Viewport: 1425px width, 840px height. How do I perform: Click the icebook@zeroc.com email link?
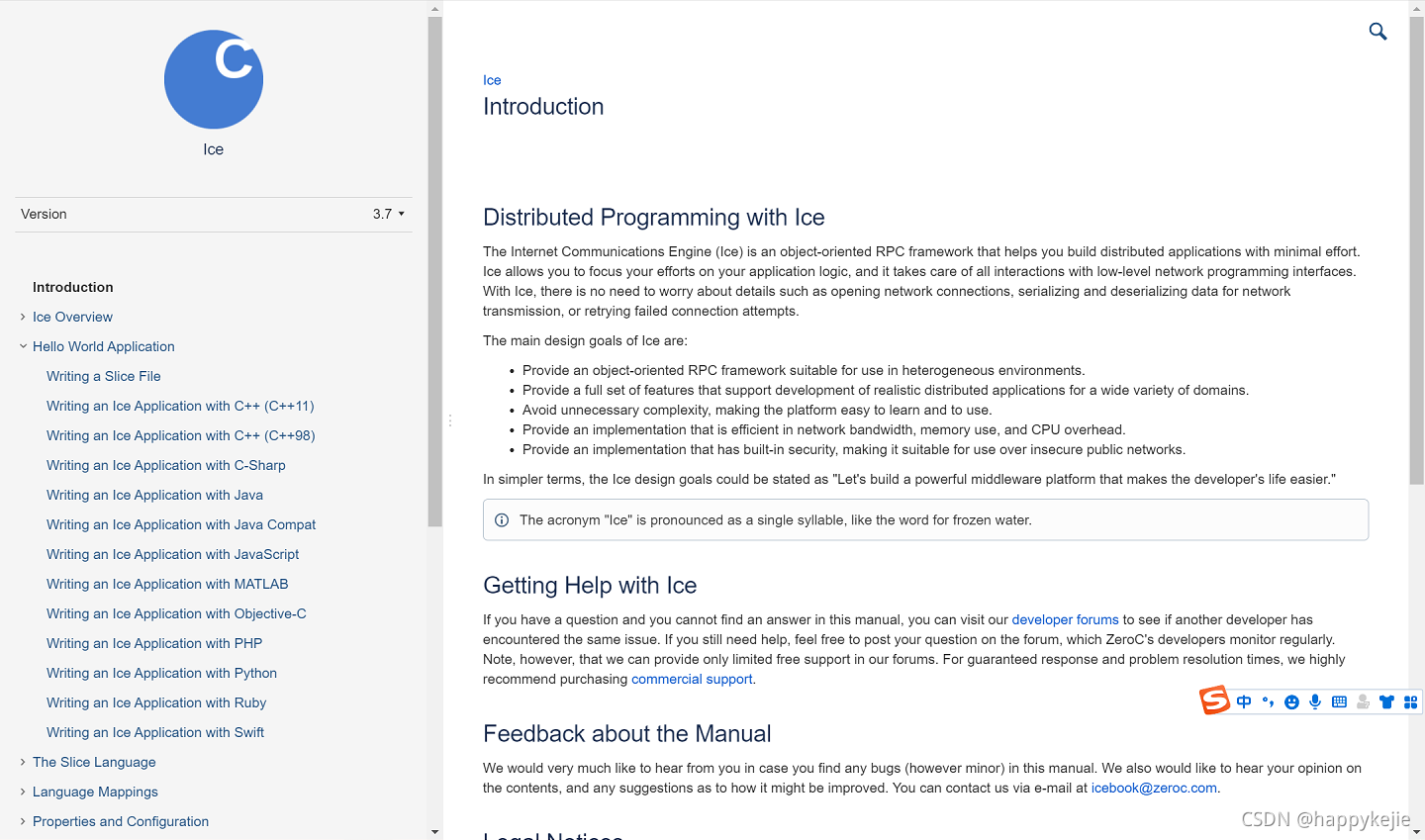[x=1154, y=788]
